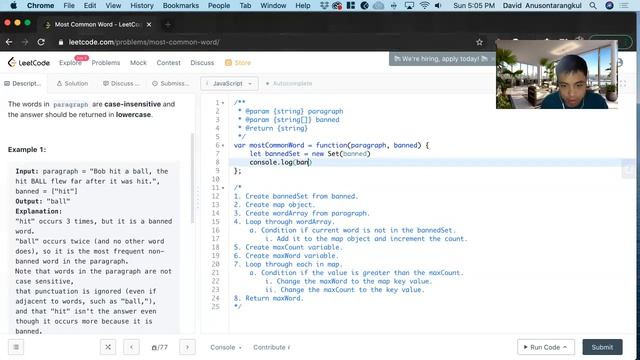Open the Help menu
This screenshot has height=360, width=640.
[303, 5]
